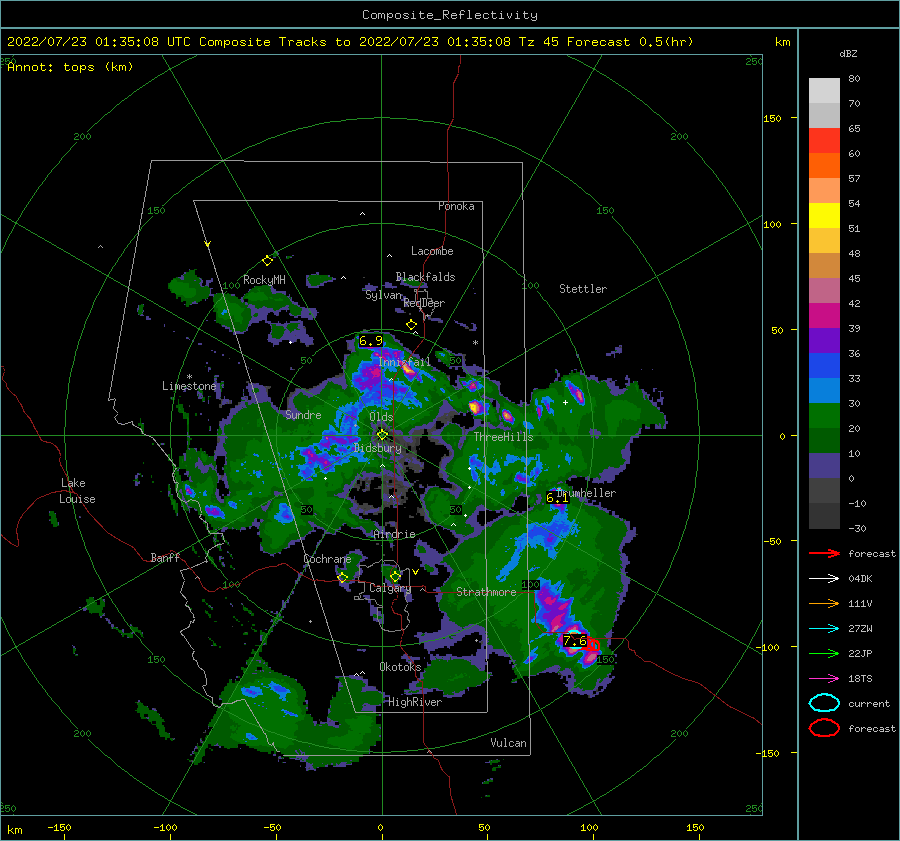Click the Calgary label
Viewport: 900px width, 841px height.
point(390,588)
